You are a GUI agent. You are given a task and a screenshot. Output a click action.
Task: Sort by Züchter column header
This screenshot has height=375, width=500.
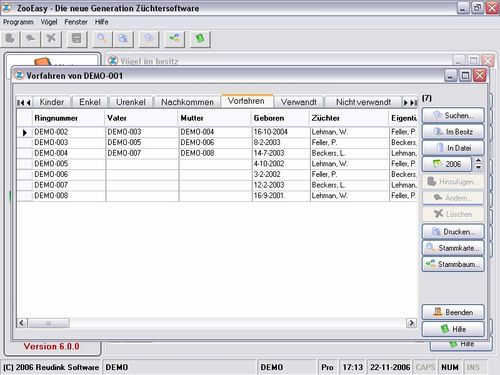click(349, 118)
